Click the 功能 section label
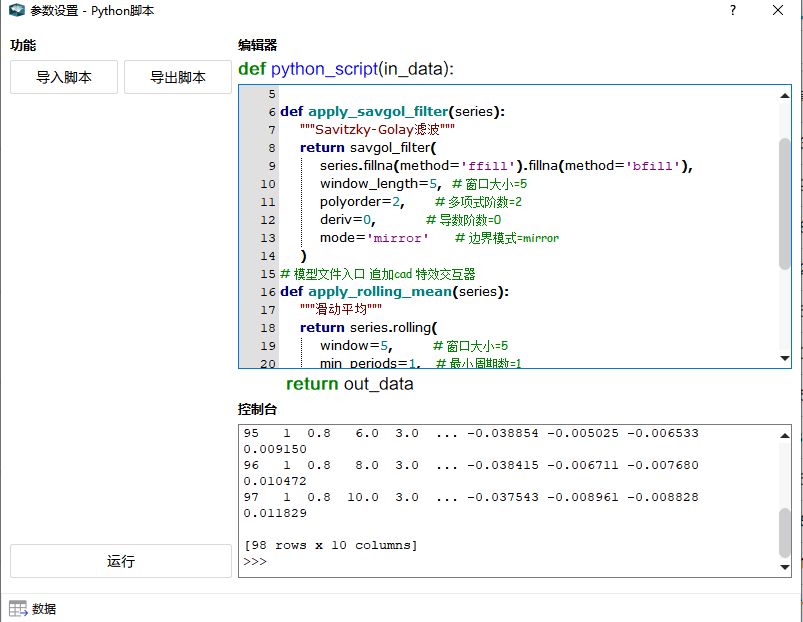The width and height of the screenshot is (803, 622). [23, 45]
